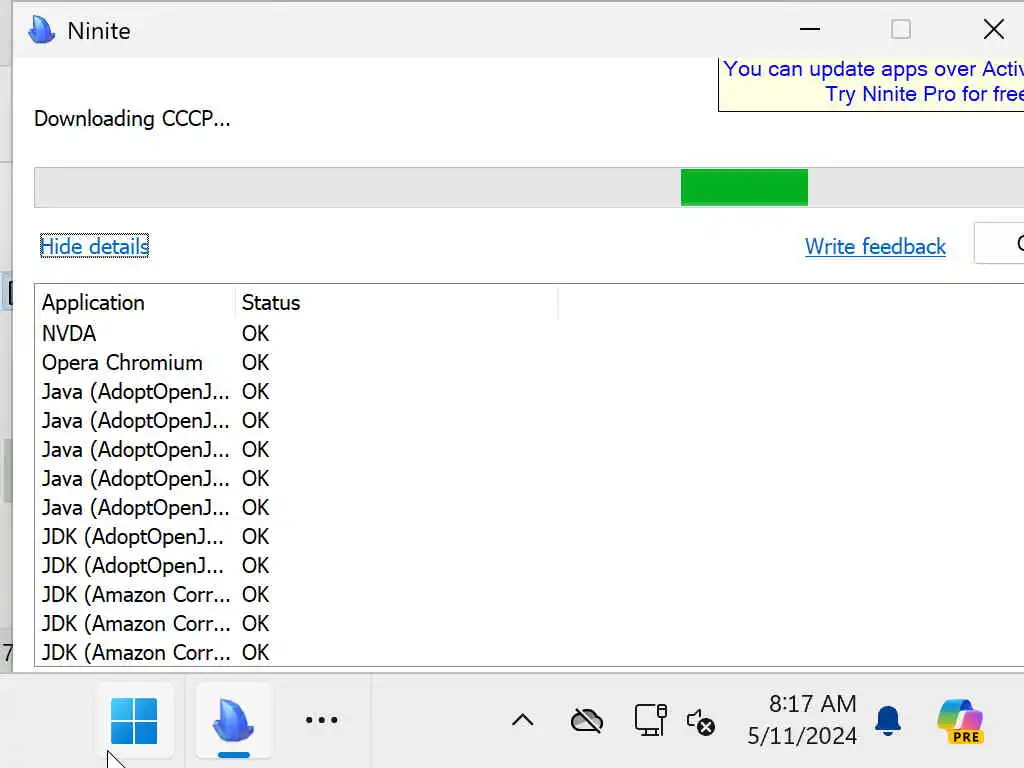Launch the Copilot preview icon
Screen dimensions: 1024x768
(x=960, y=721)
